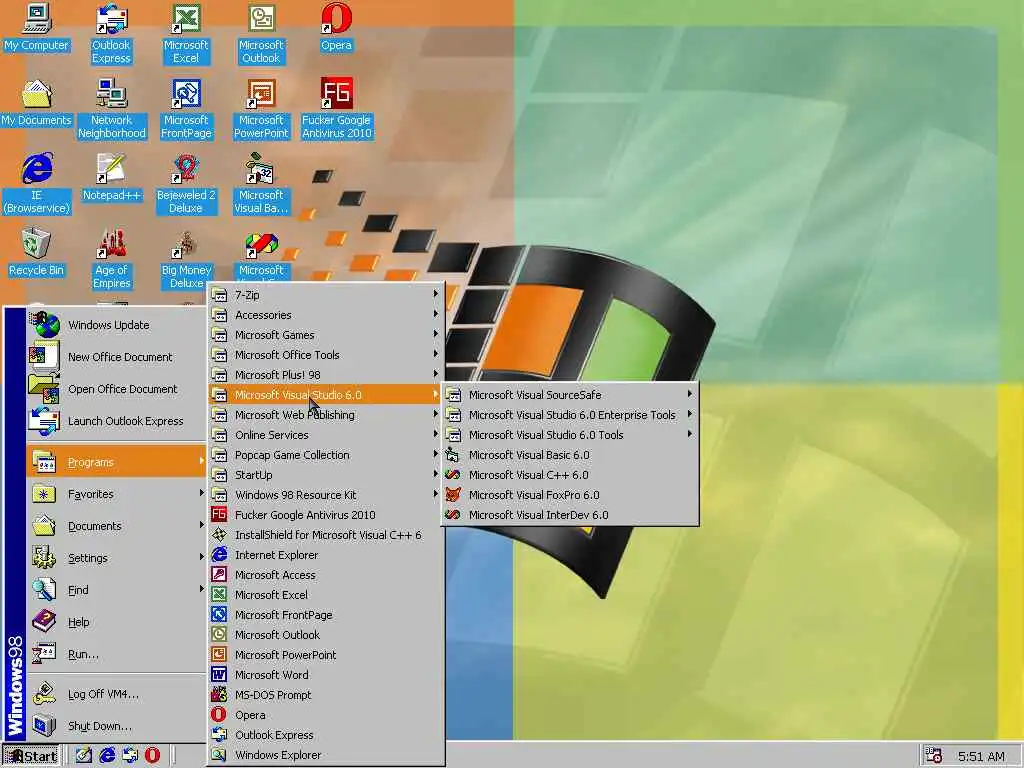Image resolution: width=1024 pixels, height=768 pixels.
Task: Launch Microsoft Visual Basic 6.0
Action: (569, 455)
